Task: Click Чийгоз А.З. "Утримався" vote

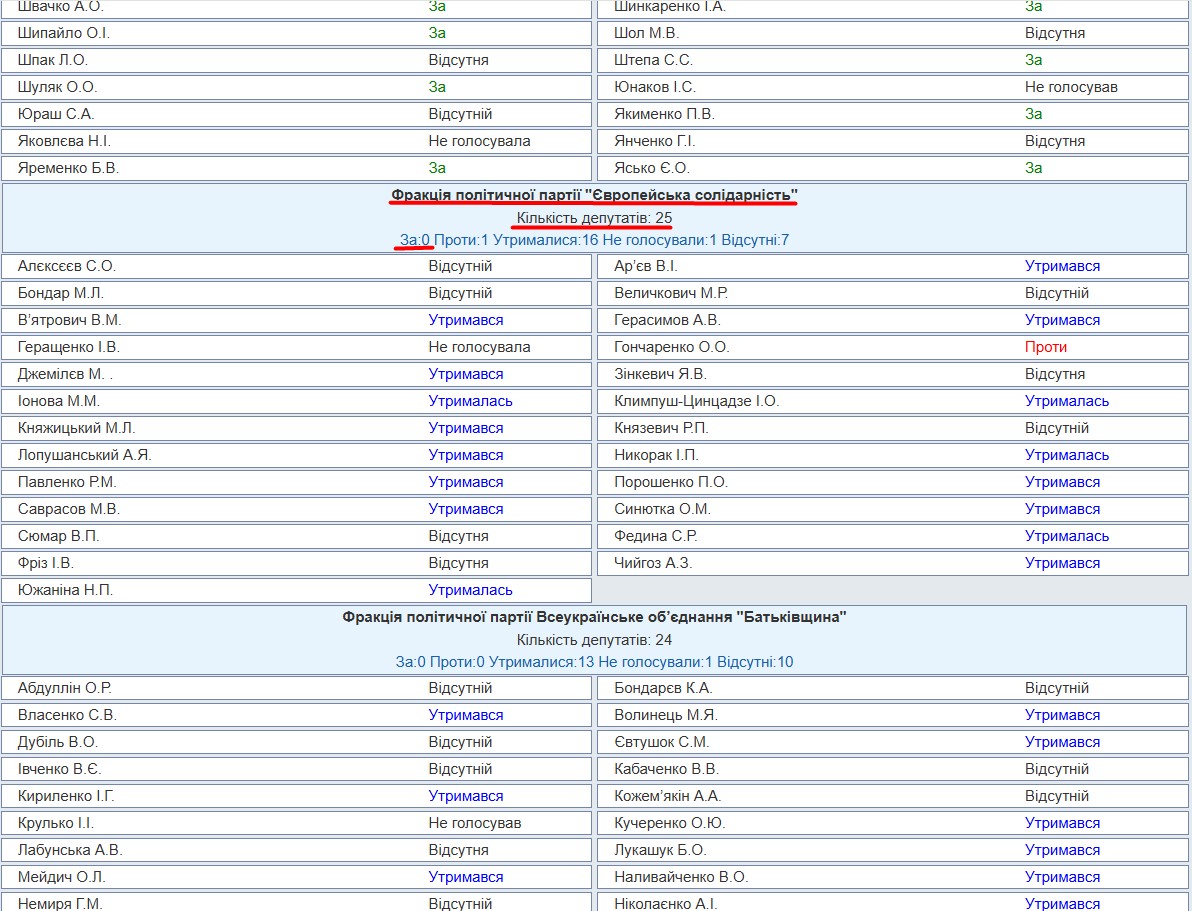Action: click(x=1062, y=563)
